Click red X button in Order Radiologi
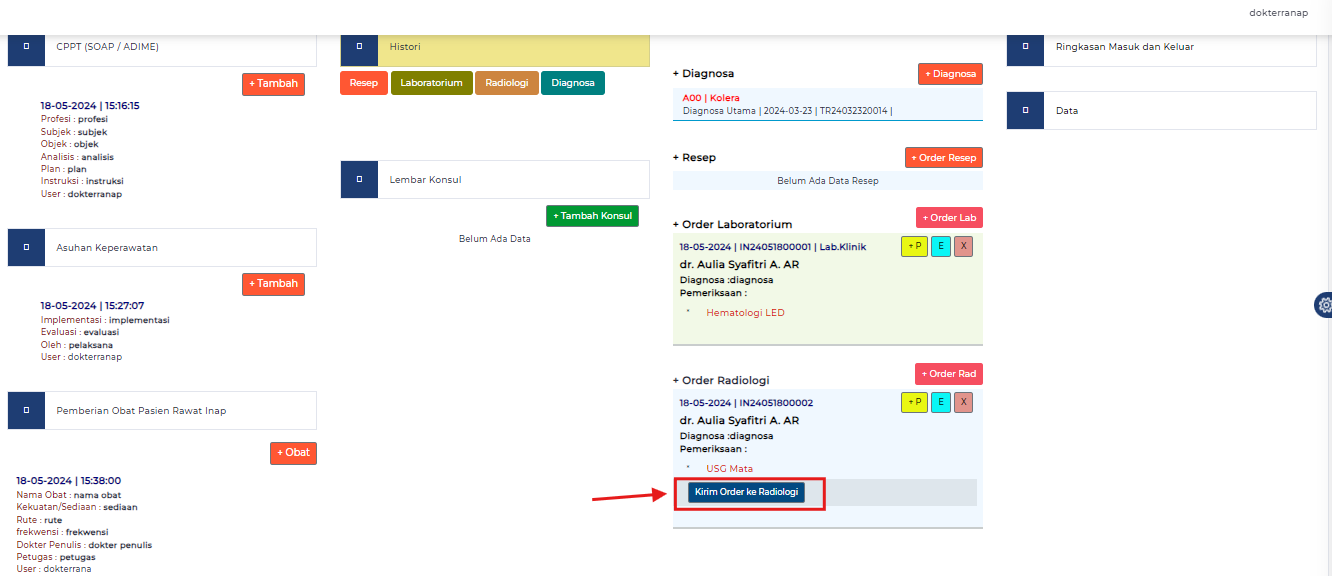This screenshot has width=1332, height=576. tap(963, 403)
